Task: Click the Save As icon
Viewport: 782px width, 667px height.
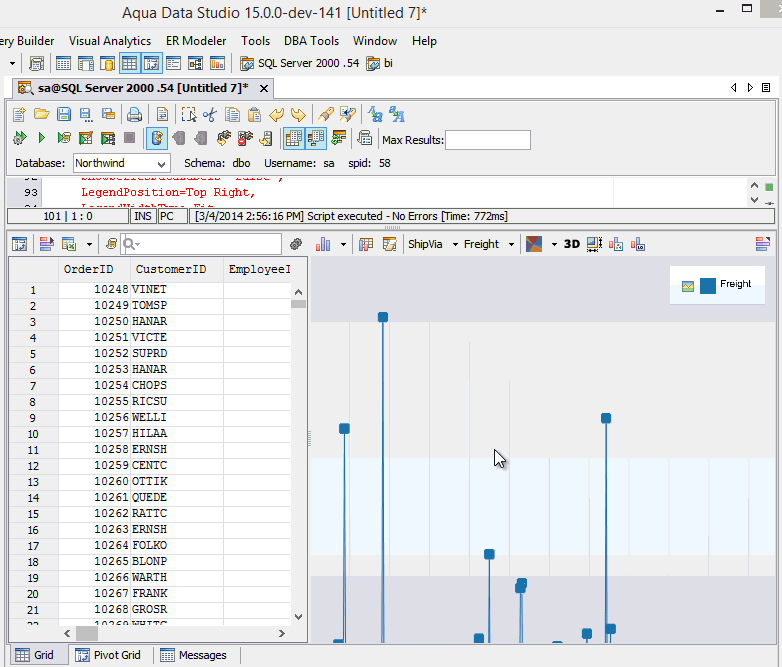Action: coord(86,115)
